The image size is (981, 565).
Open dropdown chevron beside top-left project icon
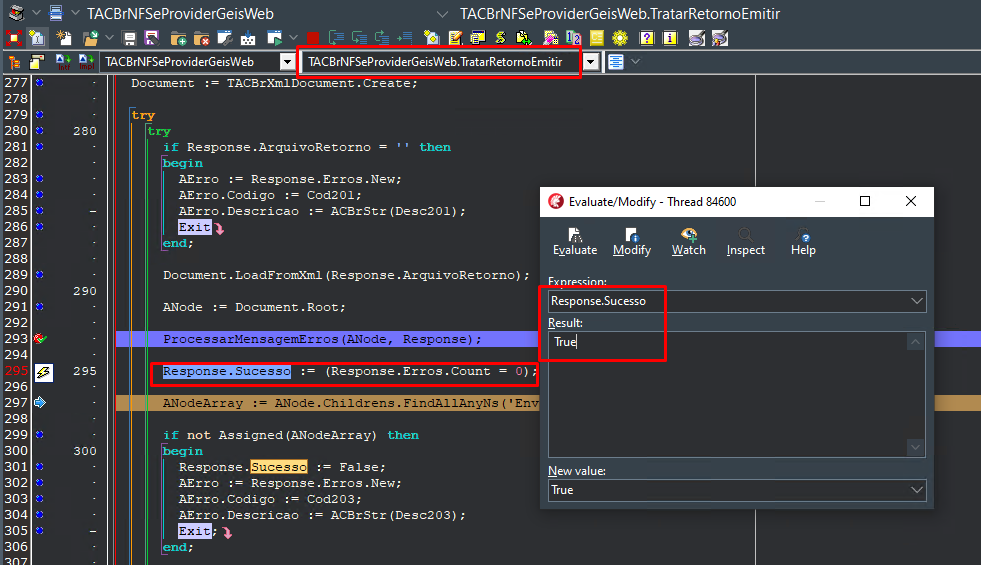coord(36,13)
